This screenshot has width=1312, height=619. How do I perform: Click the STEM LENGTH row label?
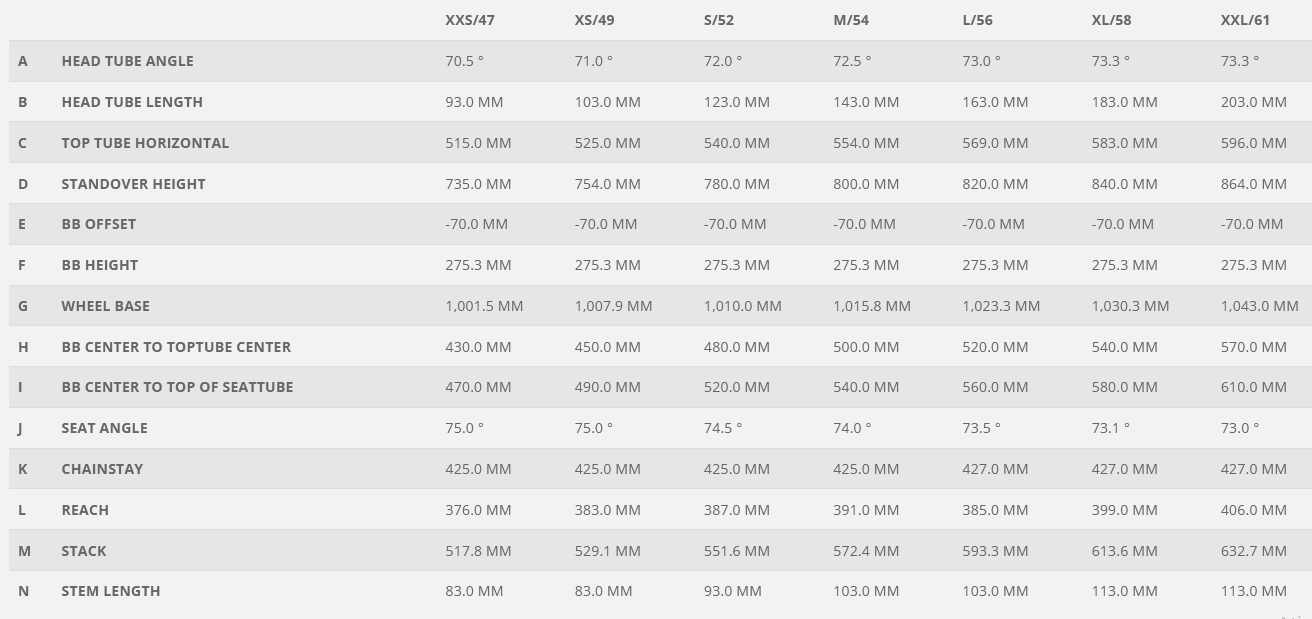click(111, 591)
